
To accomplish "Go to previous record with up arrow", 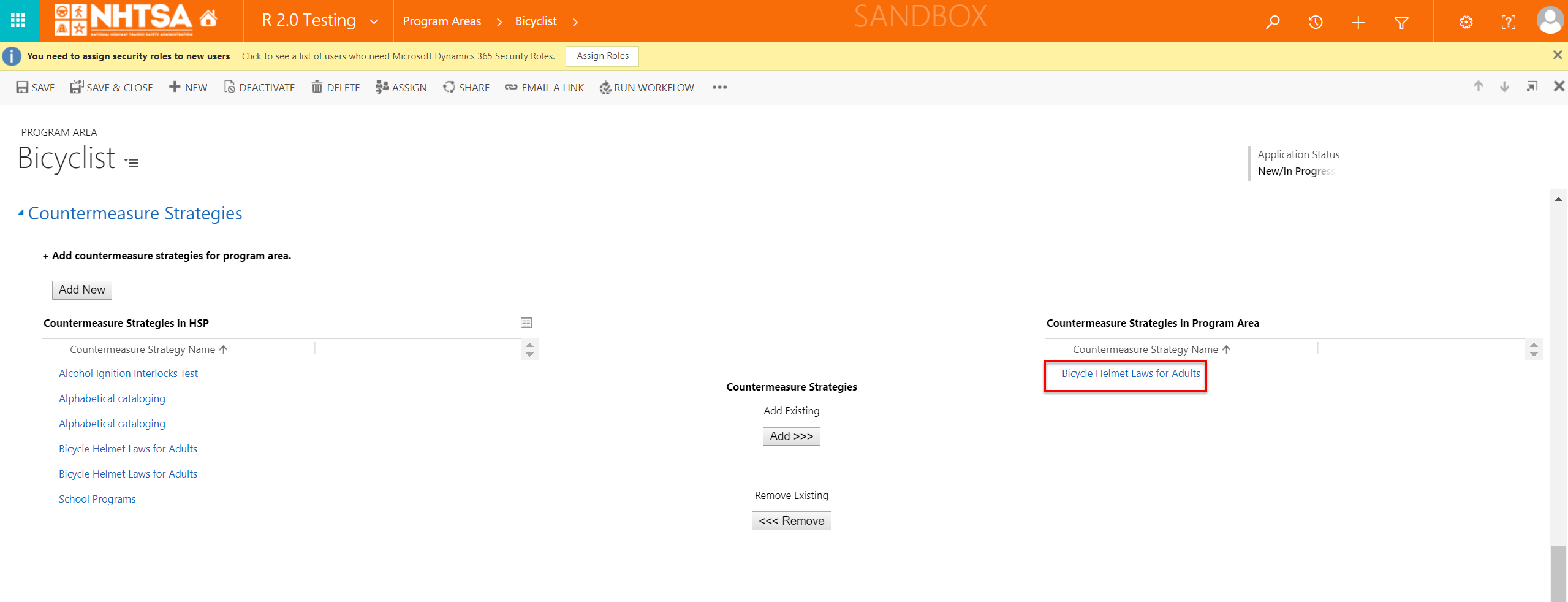I will [x=1479, y=86].
